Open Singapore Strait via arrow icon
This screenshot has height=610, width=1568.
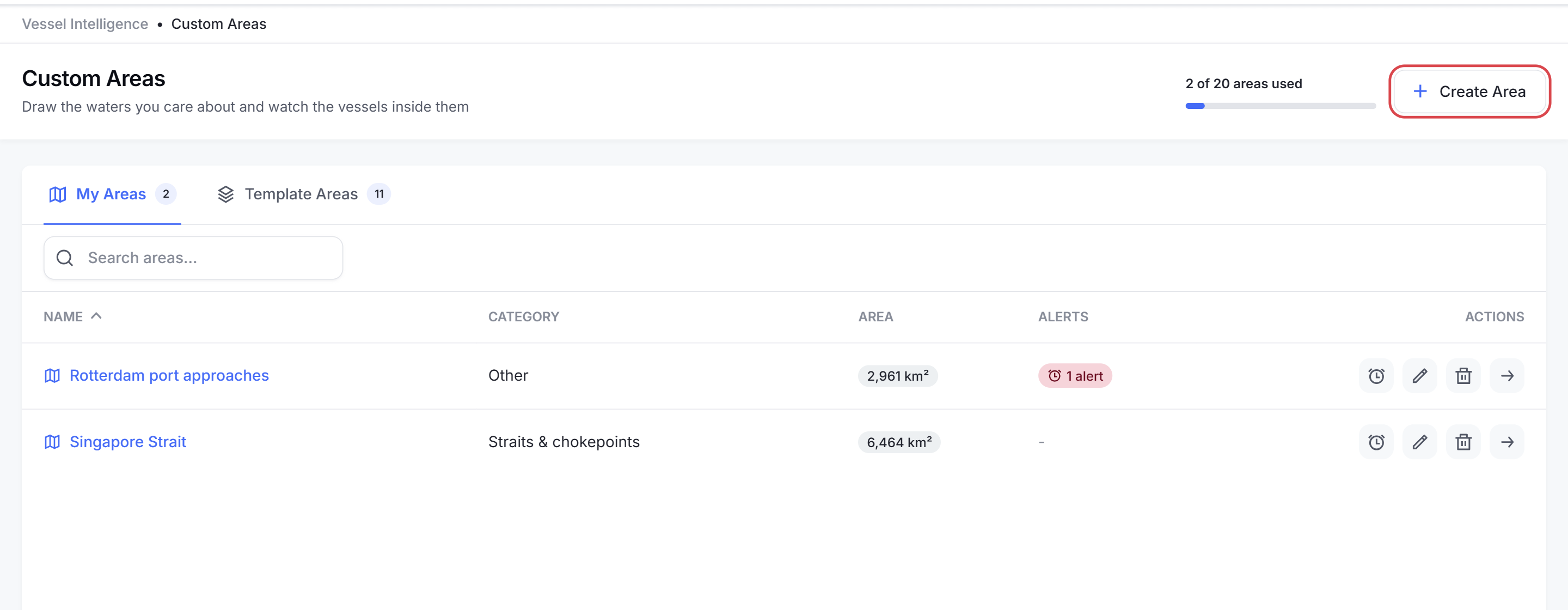[1507, 442]
